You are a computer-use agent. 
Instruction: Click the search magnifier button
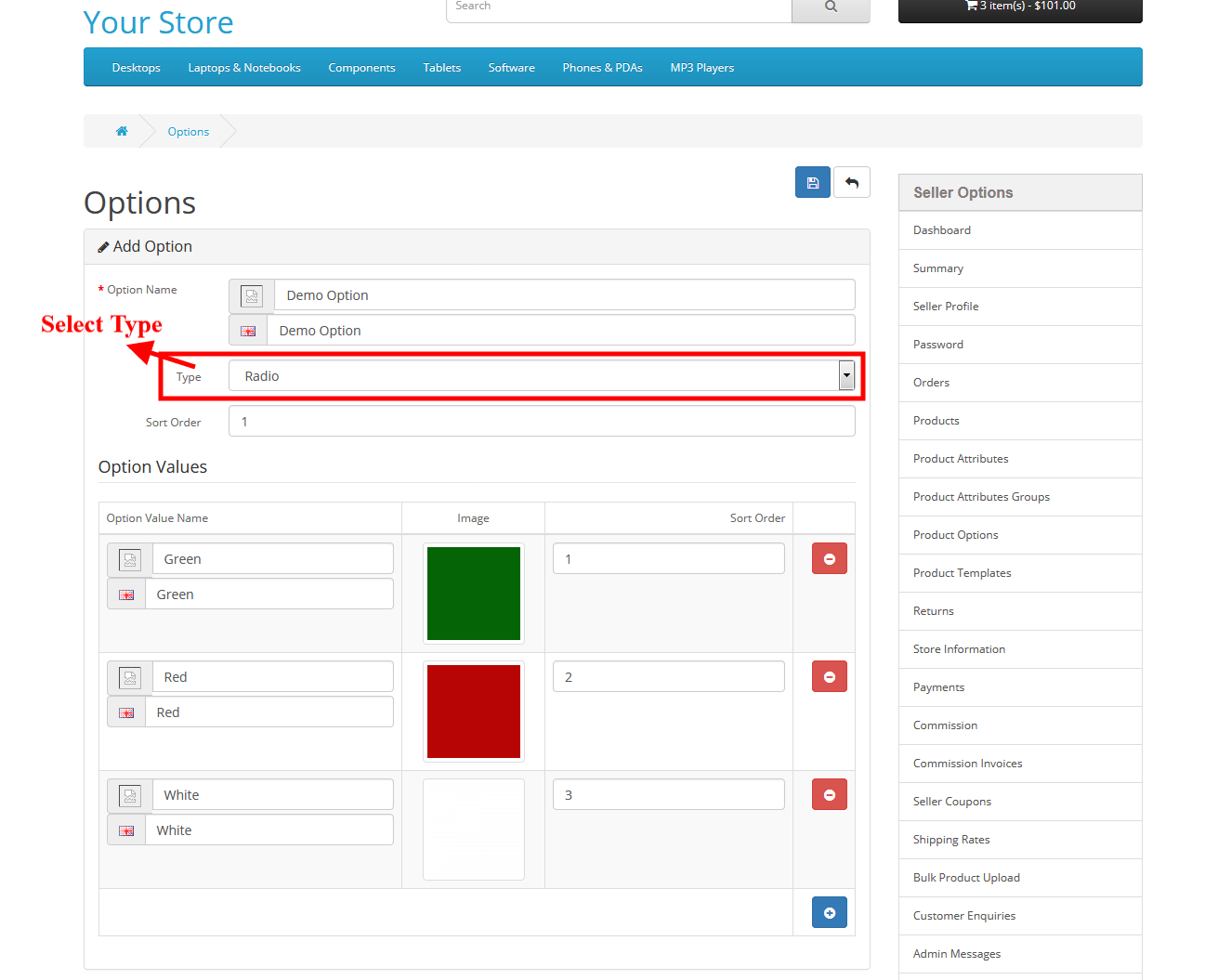click(x=831, y=8)
